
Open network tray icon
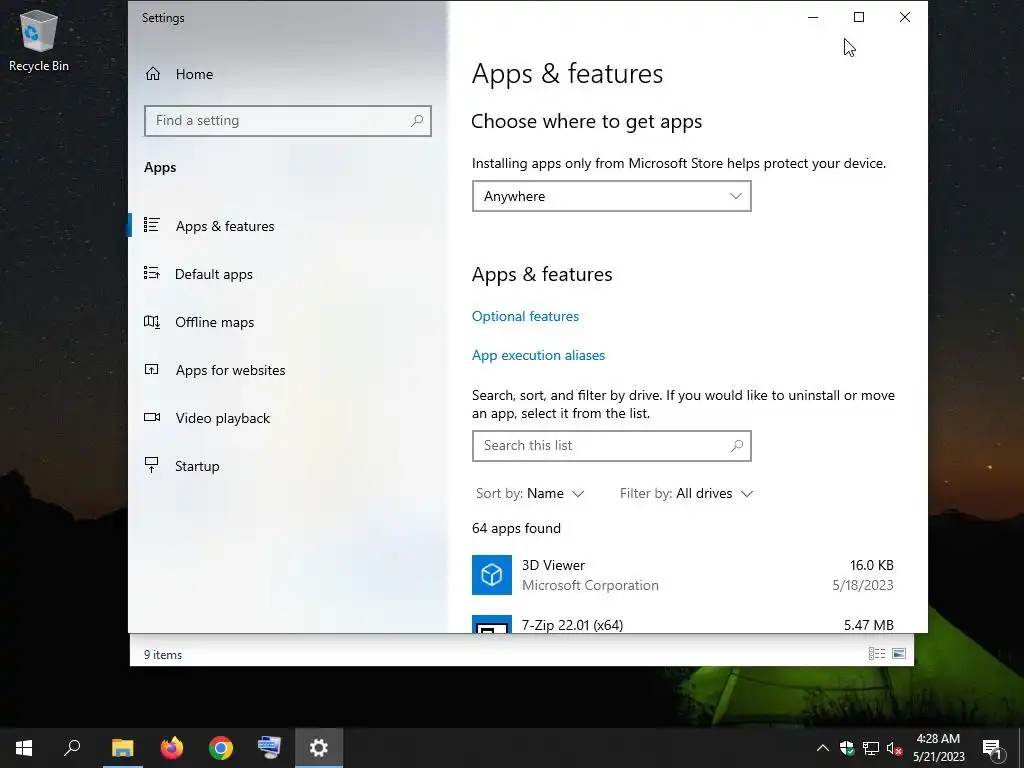[x=871, y=748]
